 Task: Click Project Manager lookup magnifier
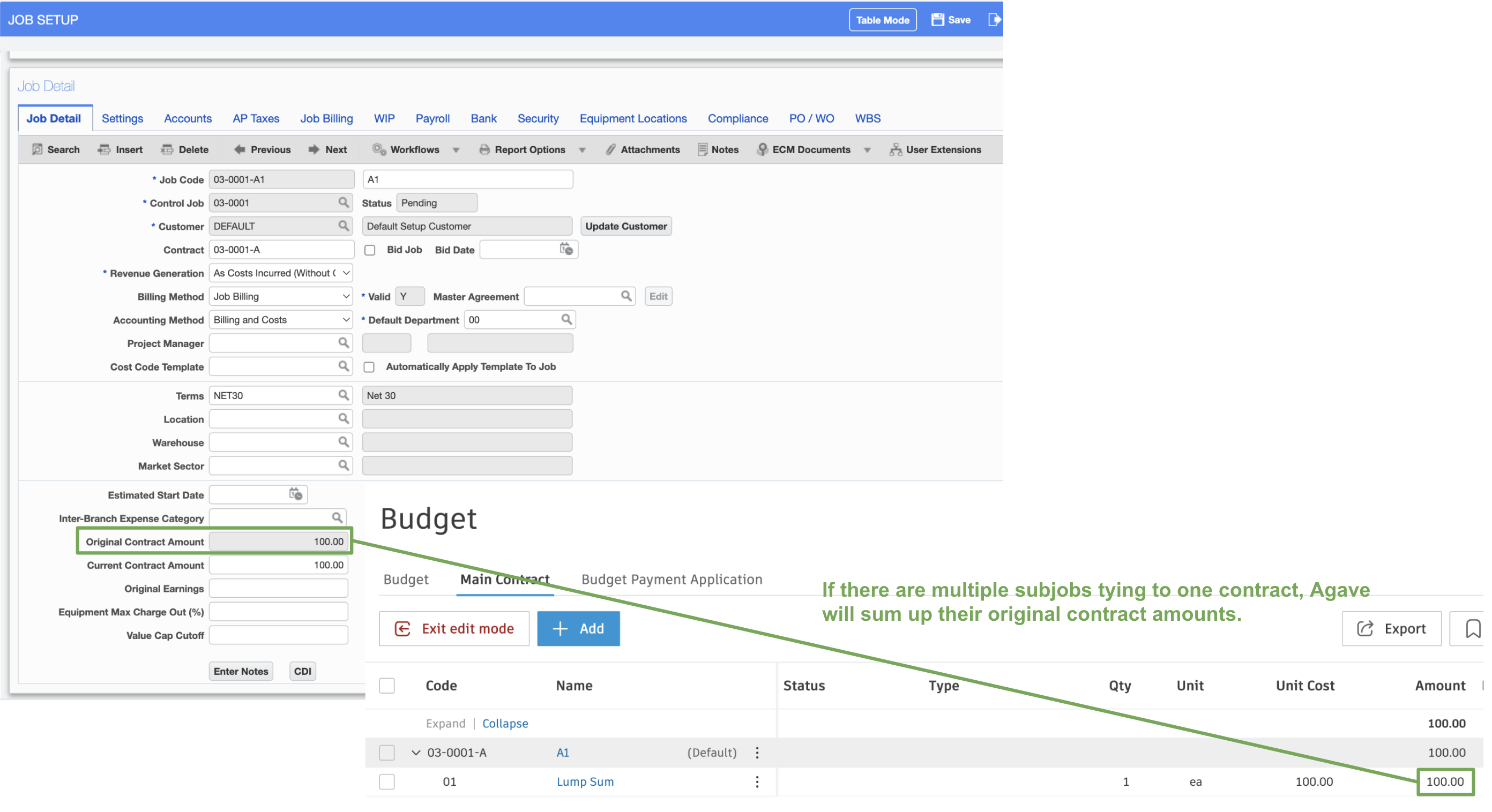[344, 343]
